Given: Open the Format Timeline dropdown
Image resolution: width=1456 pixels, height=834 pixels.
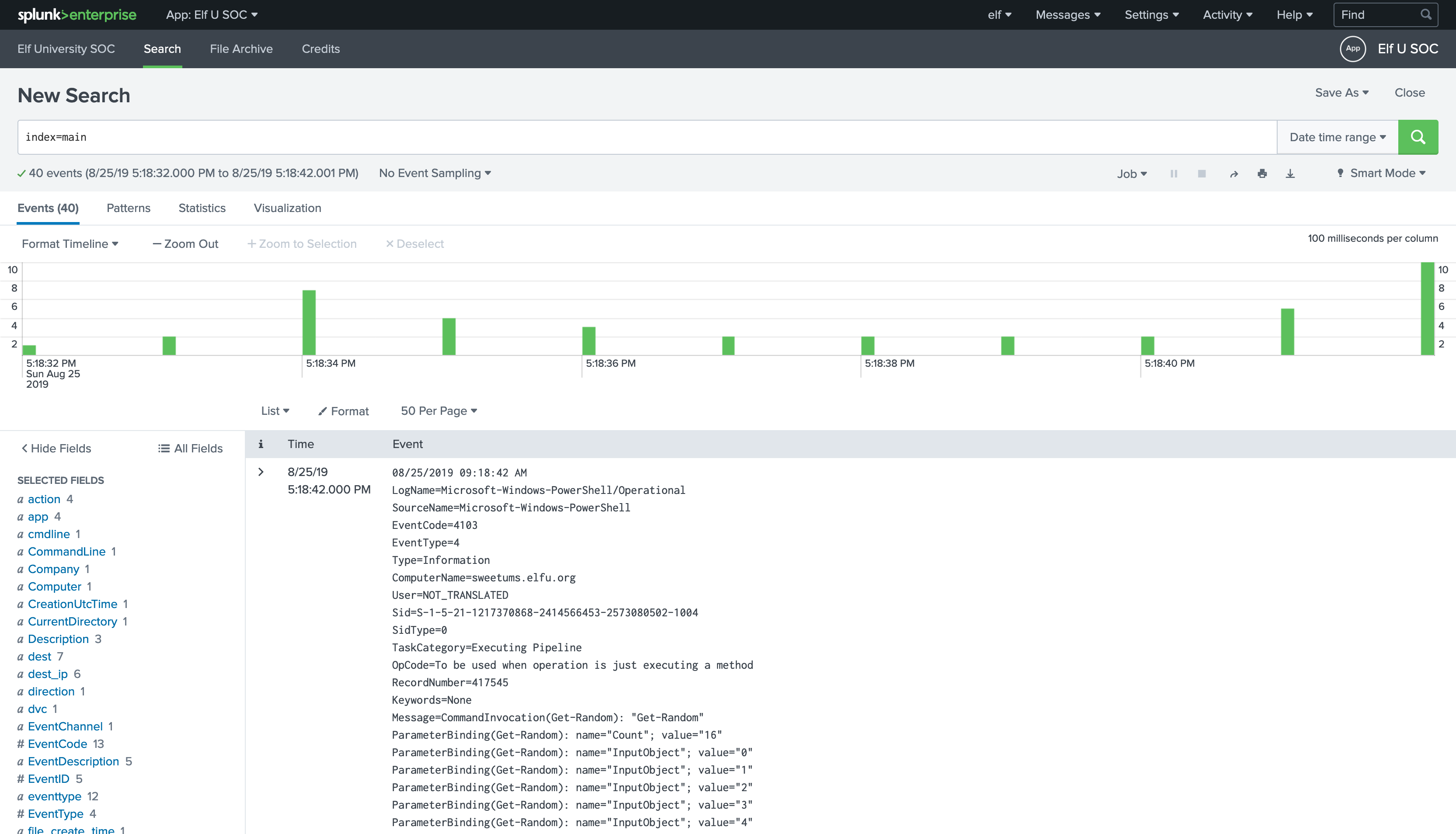Looking at the screenshot, I should [70, 244].
